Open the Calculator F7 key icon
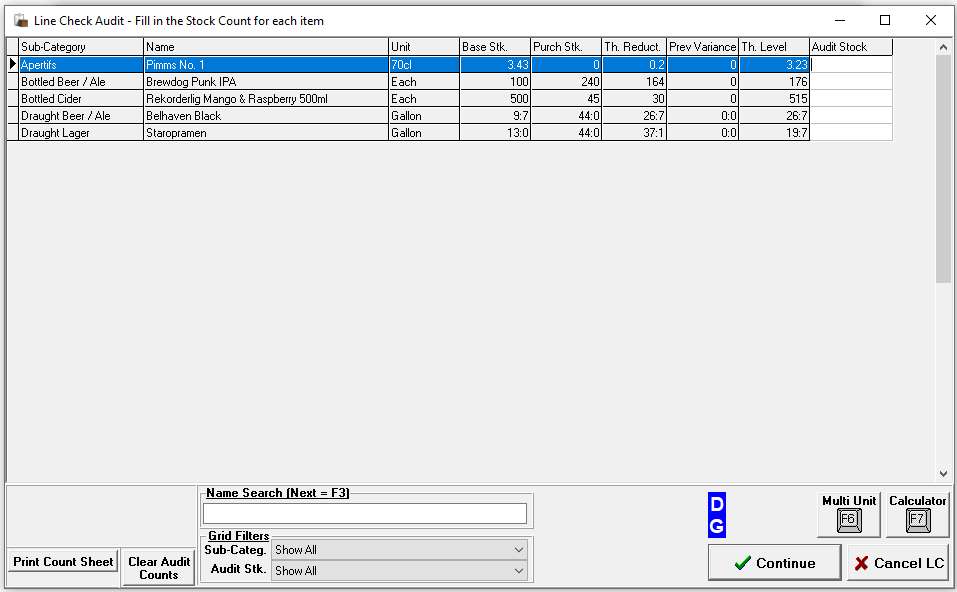 click(917, 520)
